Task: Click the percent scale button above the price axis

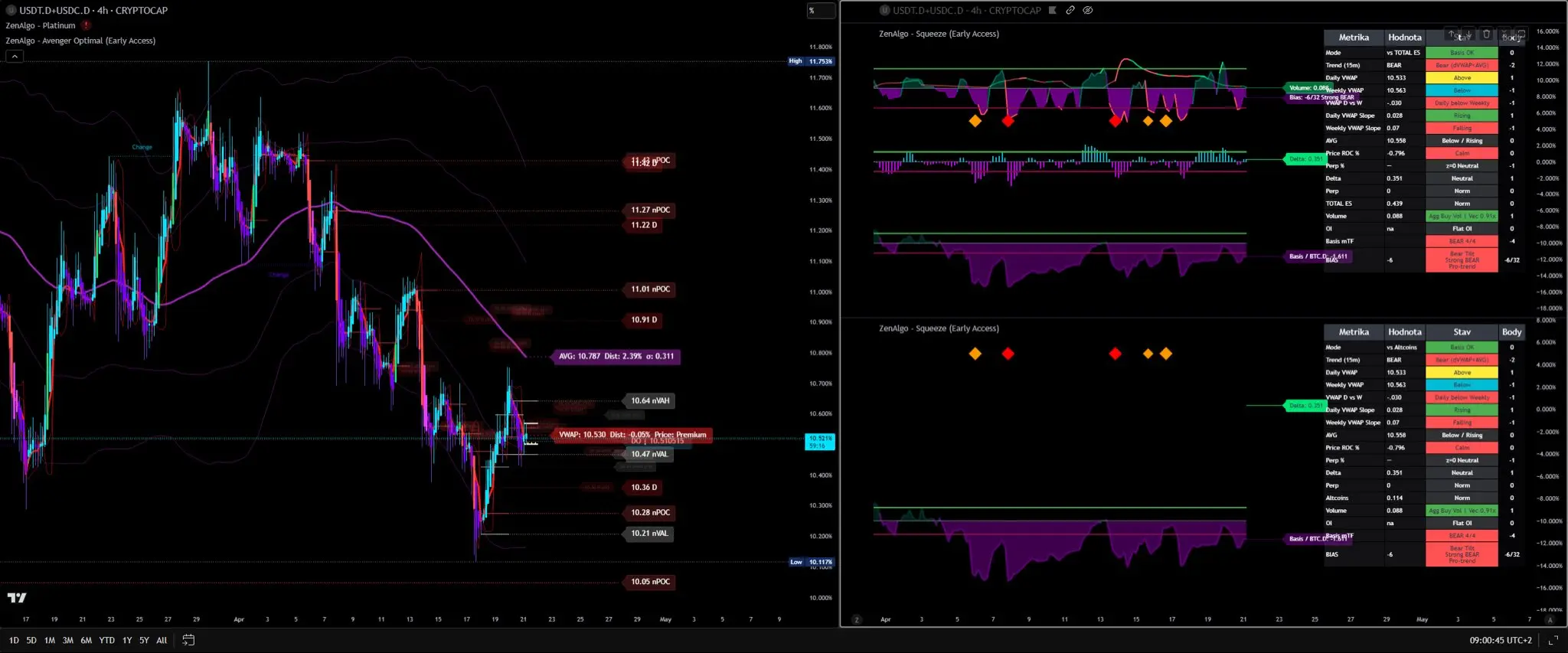Action: pyautogui.click(x=822, y=11)
